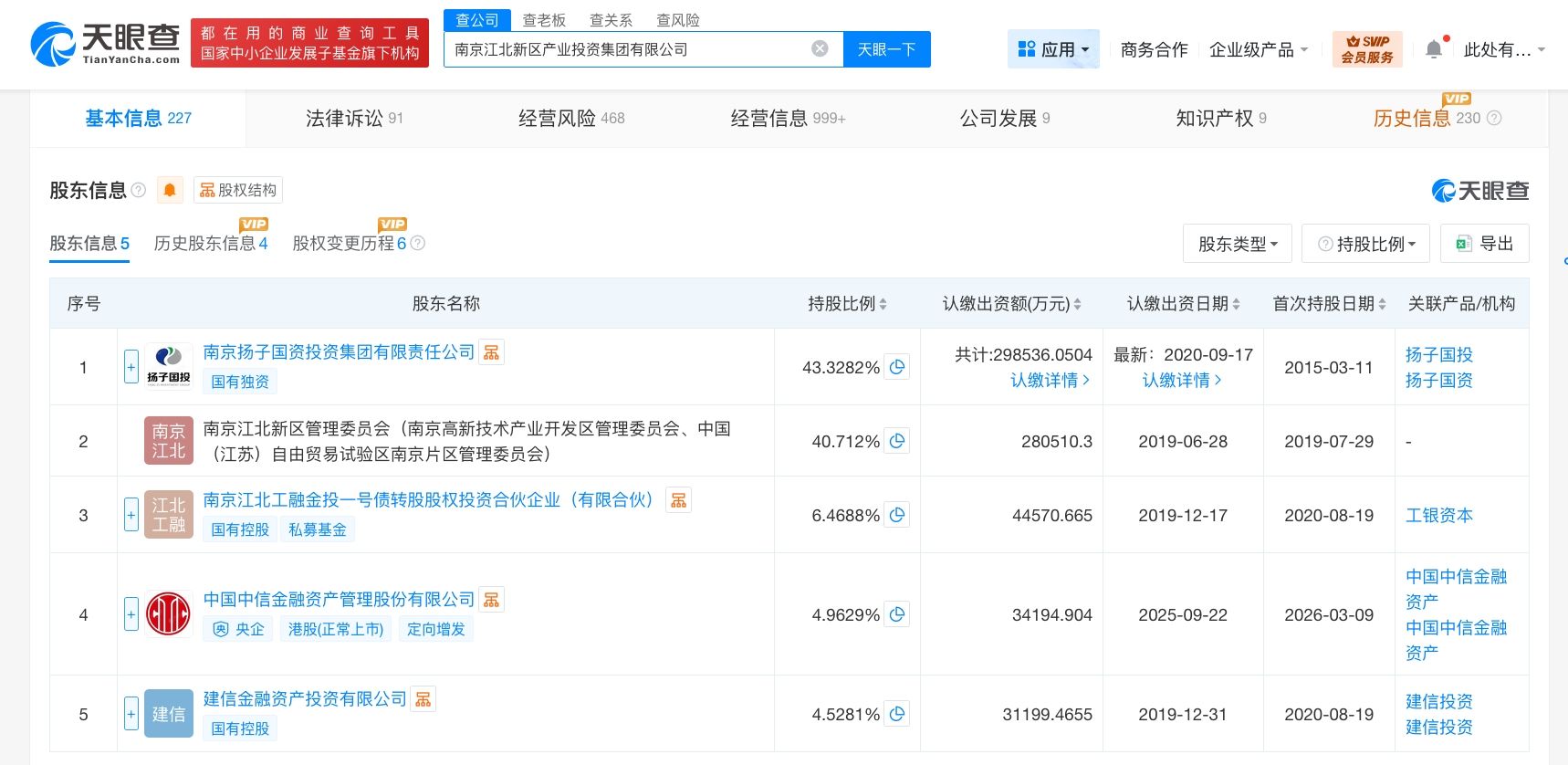Screen dimensions: 1568x765
Task: Sort by 持股比例 column header
Action: point(847,304)
